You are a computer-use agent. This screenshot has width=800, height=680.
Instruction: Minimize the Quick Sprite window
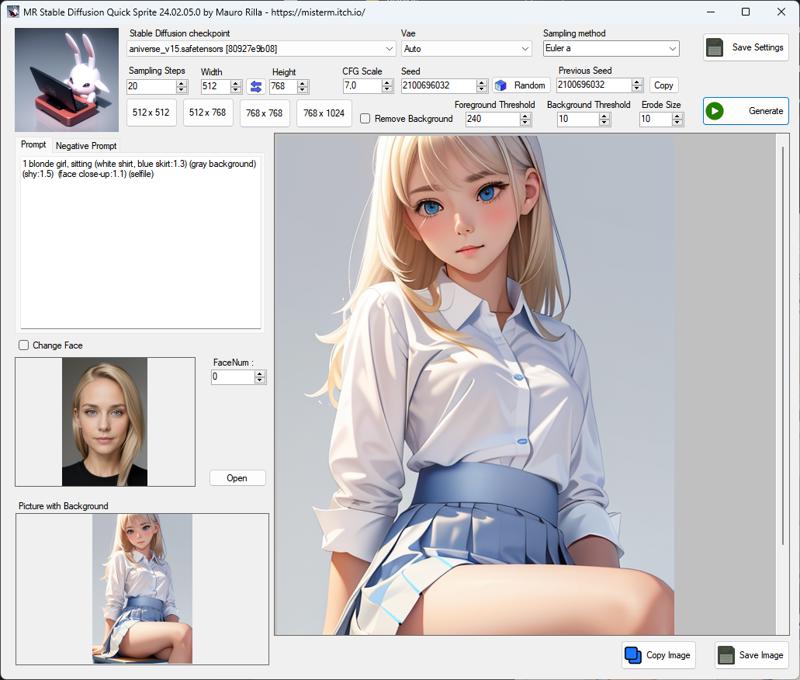coord(711,12)
